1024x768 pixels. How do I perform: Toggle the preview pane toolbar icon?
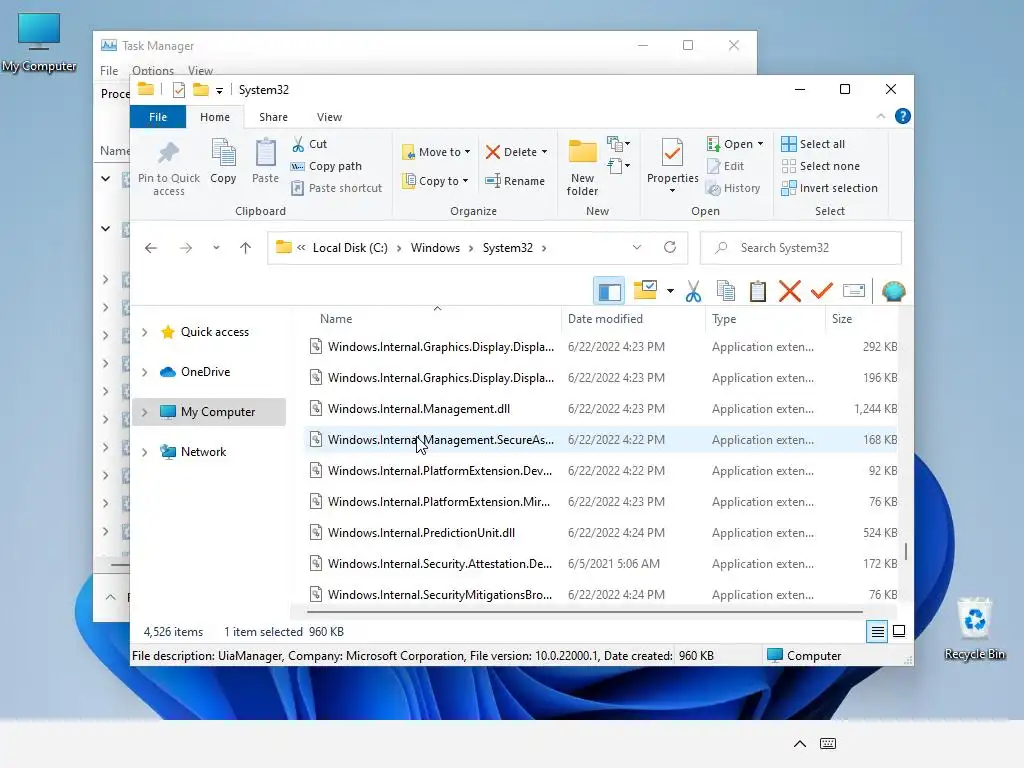click(609, 291)
